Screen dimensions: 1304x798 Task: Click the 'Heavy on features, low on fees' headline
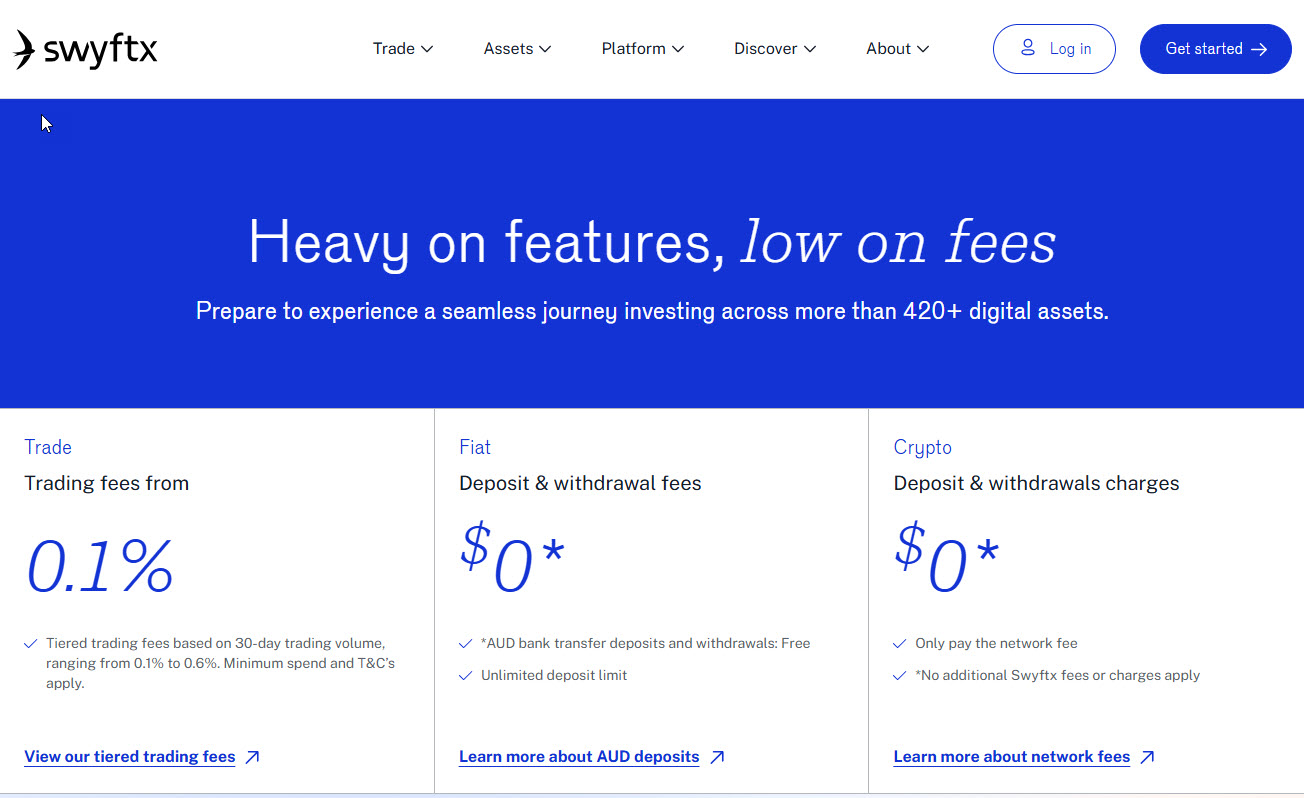pyautogui.click(x=652, y=243)
